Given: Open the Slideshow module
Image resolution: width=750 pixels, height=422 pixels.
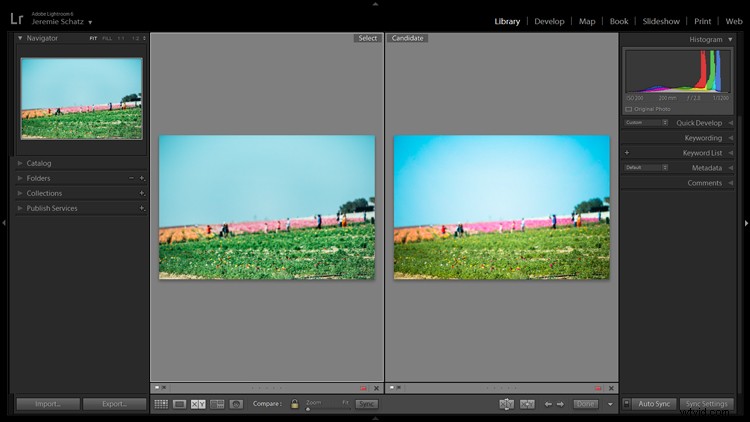Looking at the screenshot, I should pos(661,22).
